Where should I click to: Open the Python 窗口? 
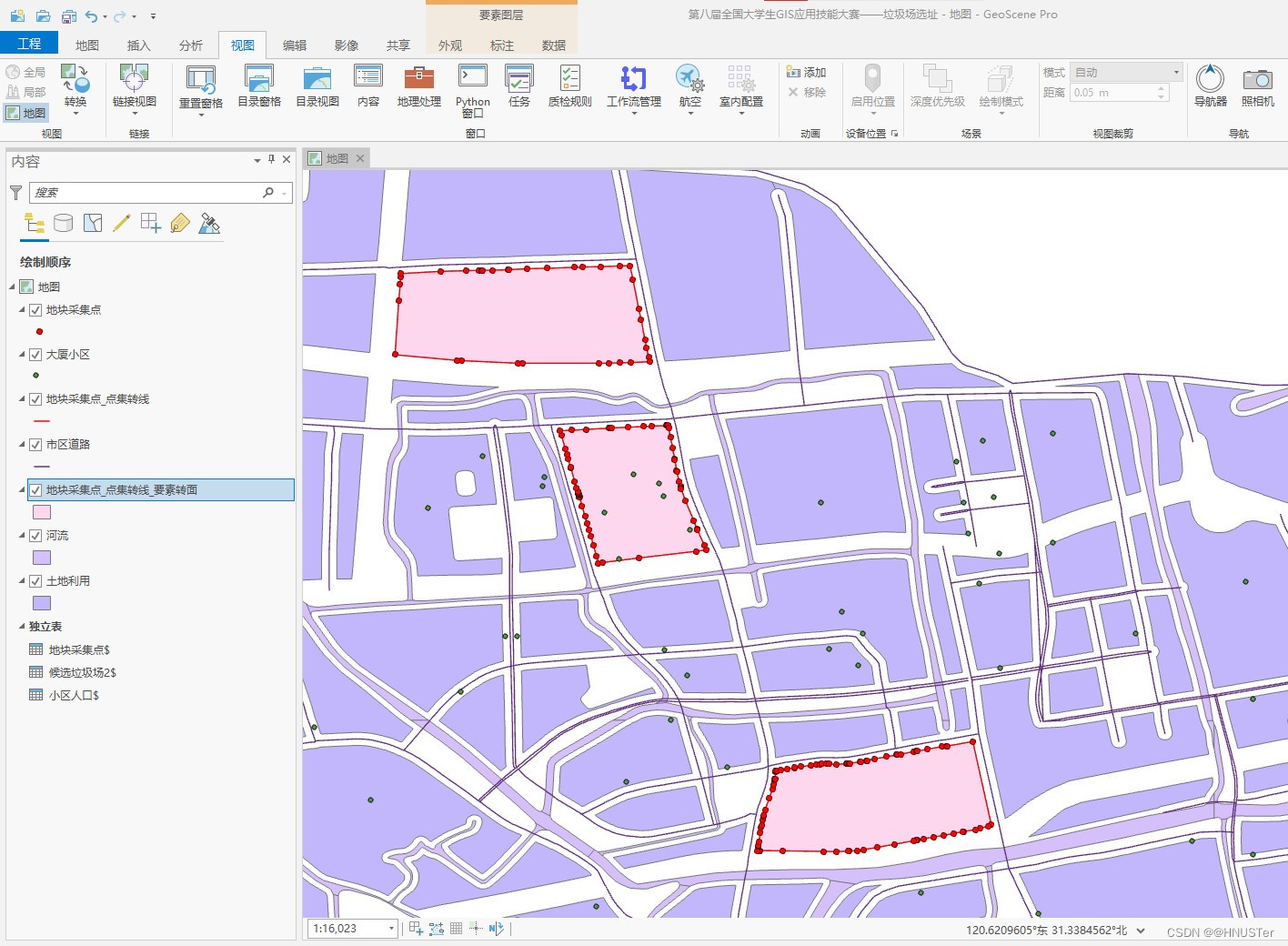[473, 90]
